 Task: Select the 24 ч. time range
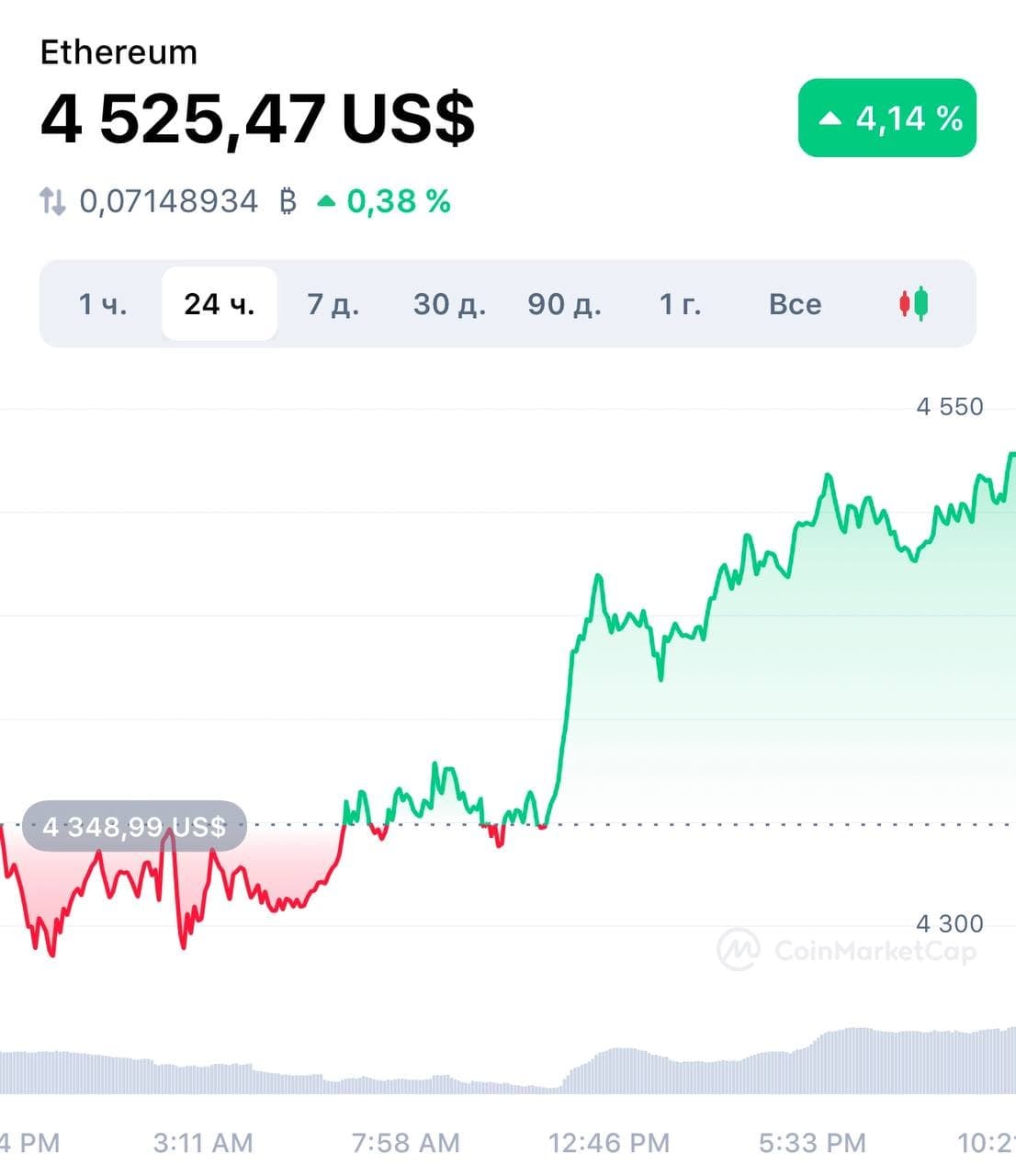220,303
